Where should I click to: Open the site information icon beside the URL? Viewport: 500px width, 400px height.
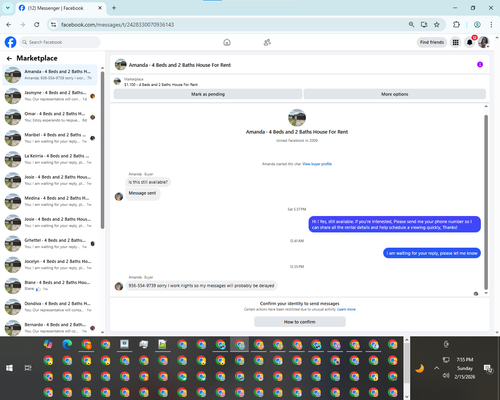[x=53, y=24]
